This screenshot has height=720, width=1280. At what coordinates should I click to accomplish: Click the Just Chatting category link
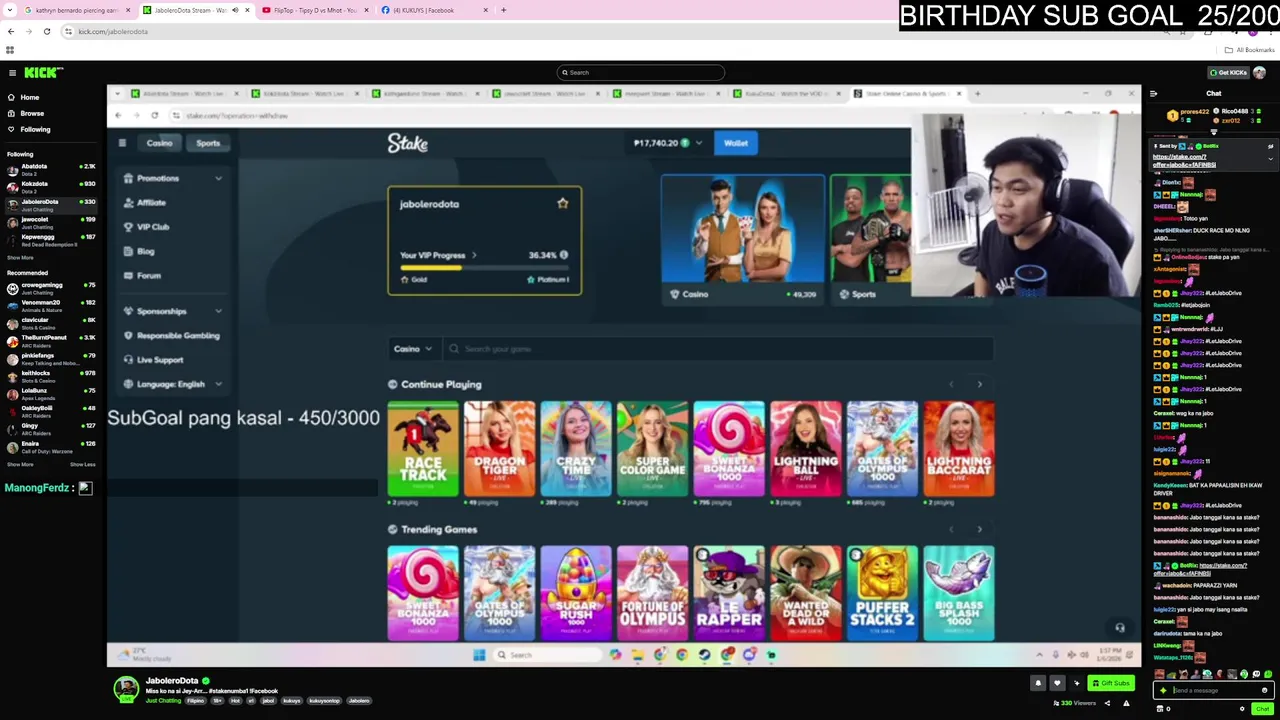pyautogui.click(x=164, y=701)
